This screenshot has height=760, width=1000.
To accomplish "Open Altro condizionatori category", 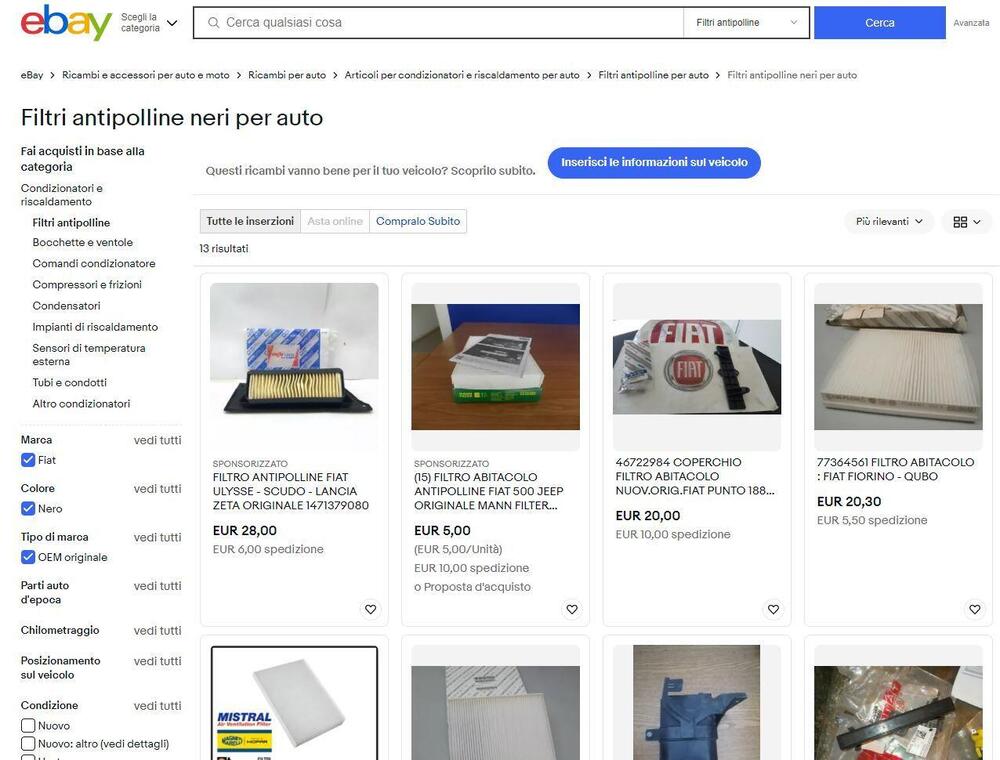I will tap(81, 404).
